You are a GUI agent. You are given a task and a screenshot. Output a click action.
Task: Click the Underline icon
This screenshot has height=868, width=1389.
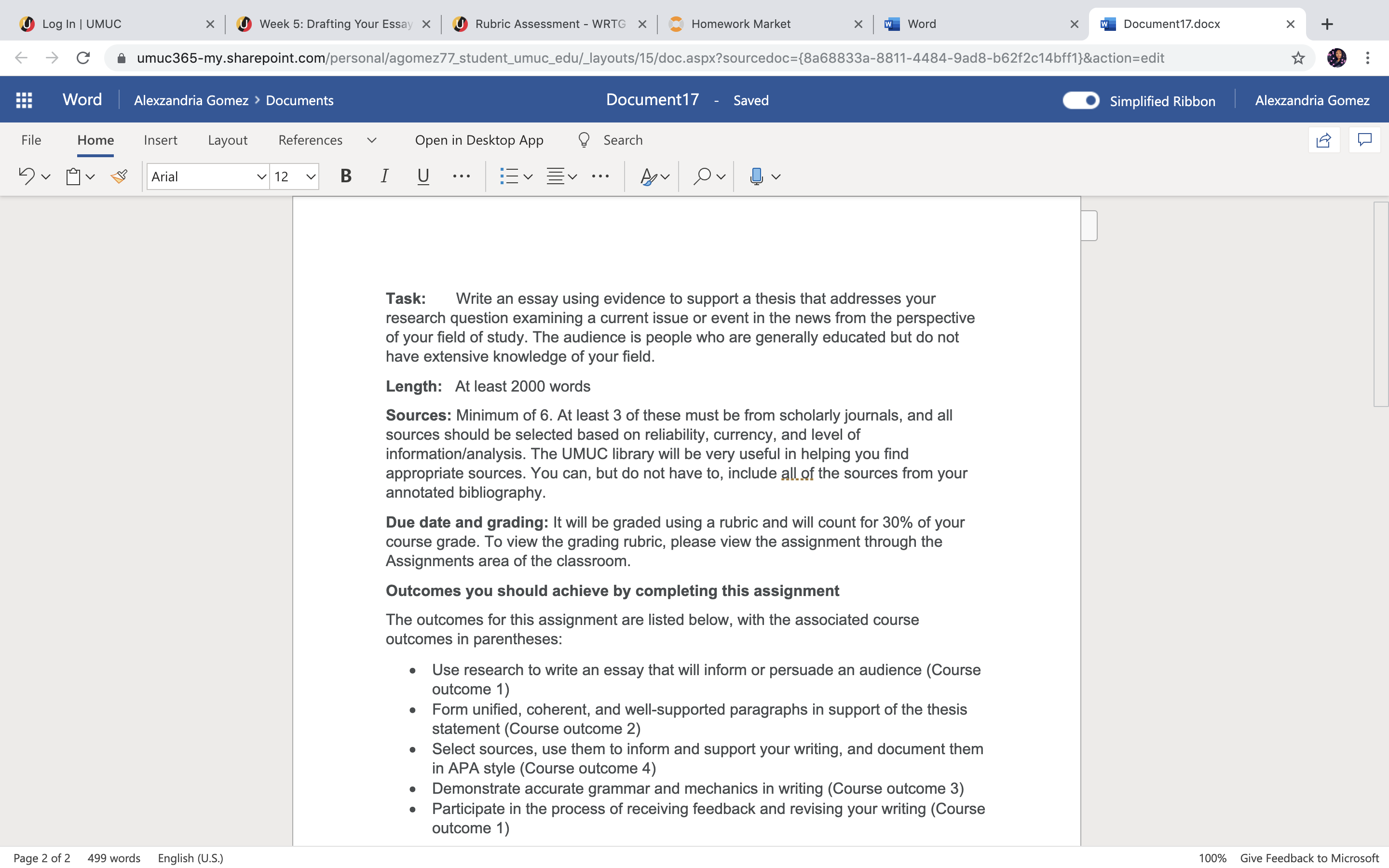[x=423, y=176]
